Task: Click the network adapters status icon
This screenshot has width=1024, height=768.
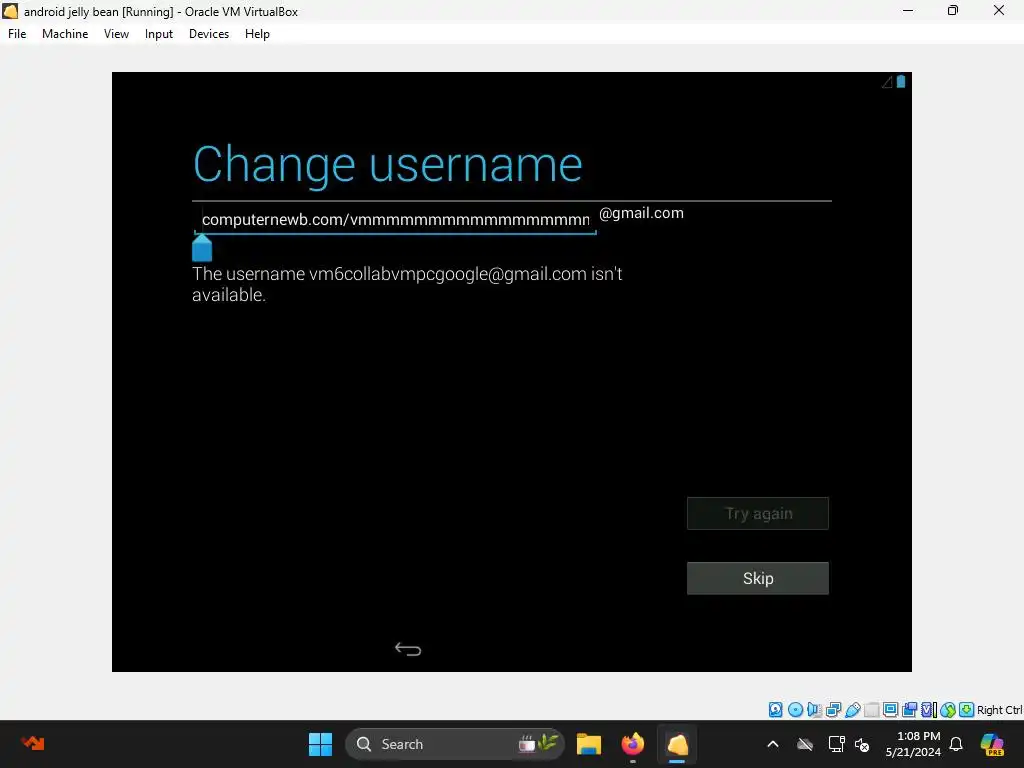Action: [x=833, y=710]
